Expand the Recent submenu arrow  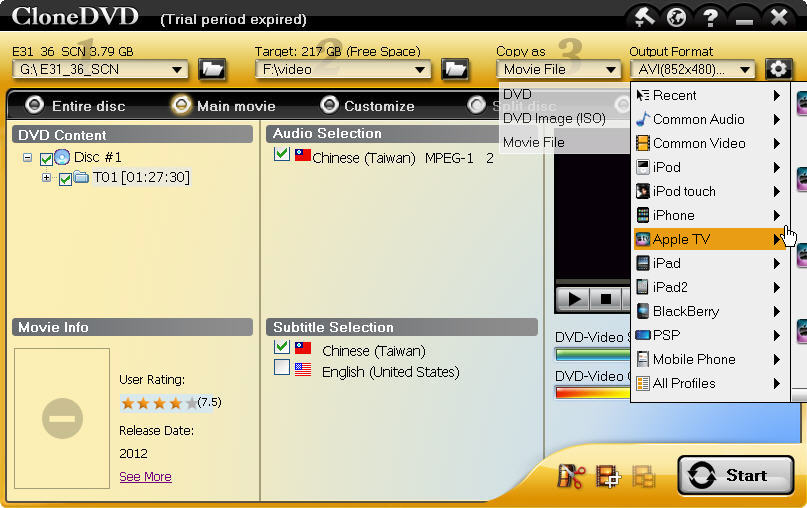pos(777,95)
